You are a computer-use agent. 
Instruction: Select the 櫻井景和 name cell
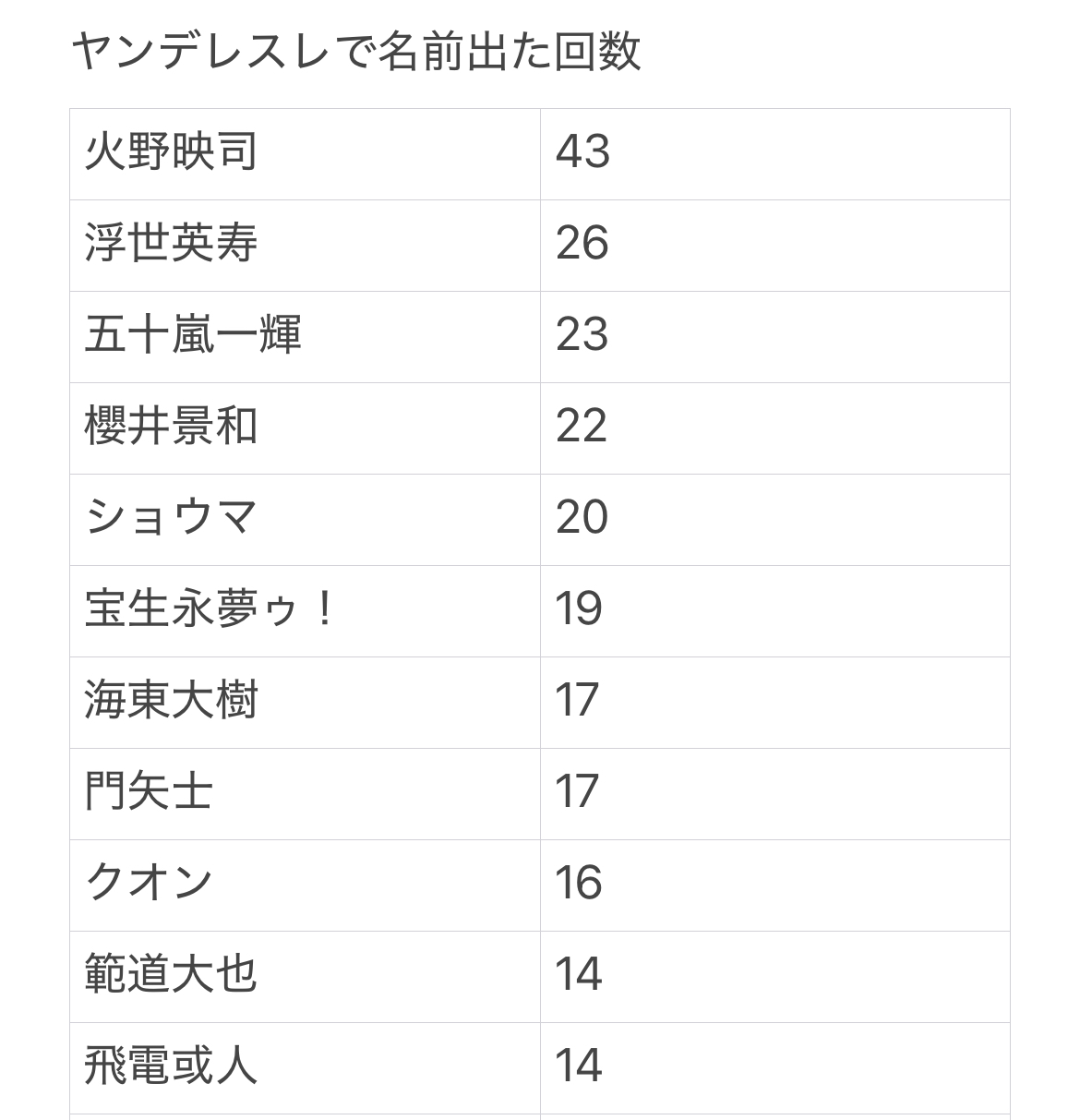click(x=172, y=427)
